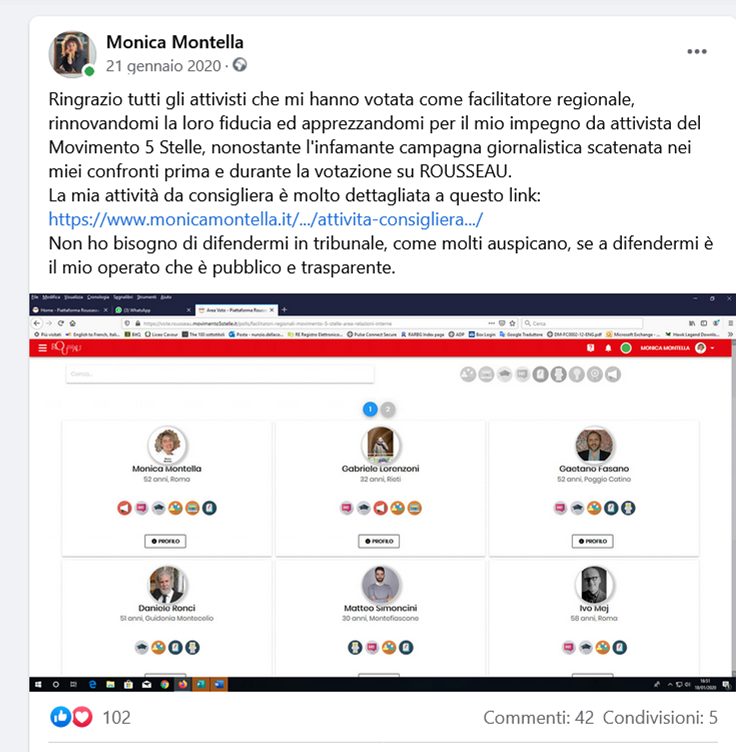
Task: Click the megaphone filter icon above candidates
Action: (x=613, y=375)
